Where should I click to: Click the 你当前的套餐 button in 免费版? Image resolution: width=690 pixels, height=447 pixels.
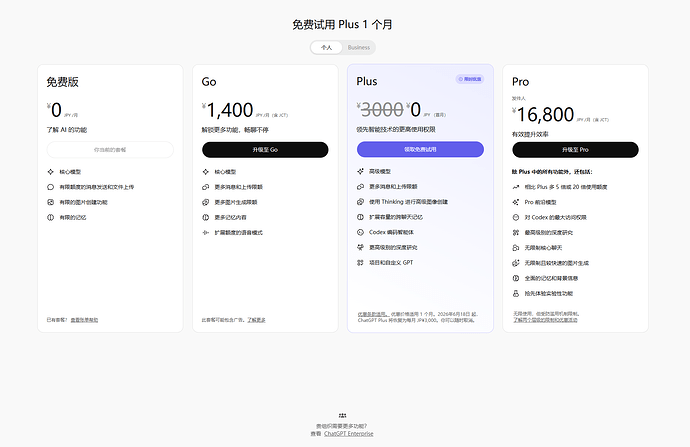click(110, 150)
